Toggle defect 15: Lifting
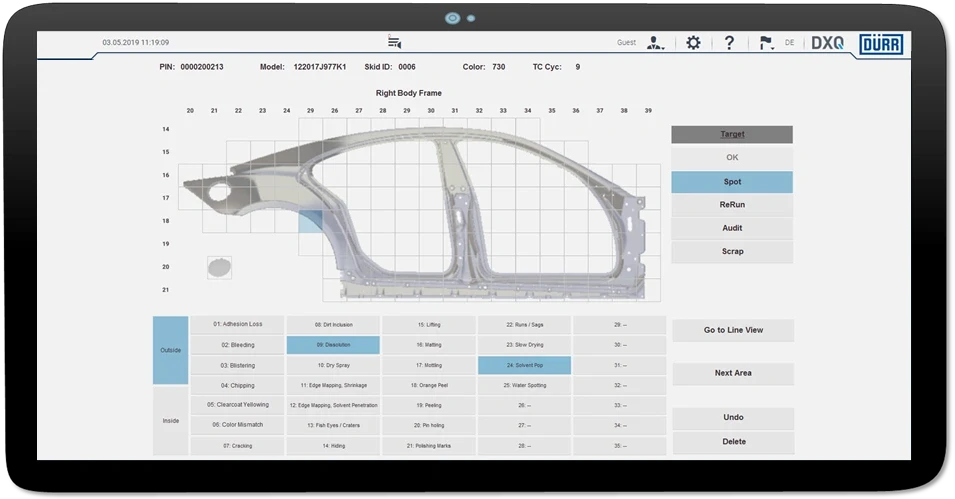Viewport: 955px width, 499px height. tap(429, 325)
